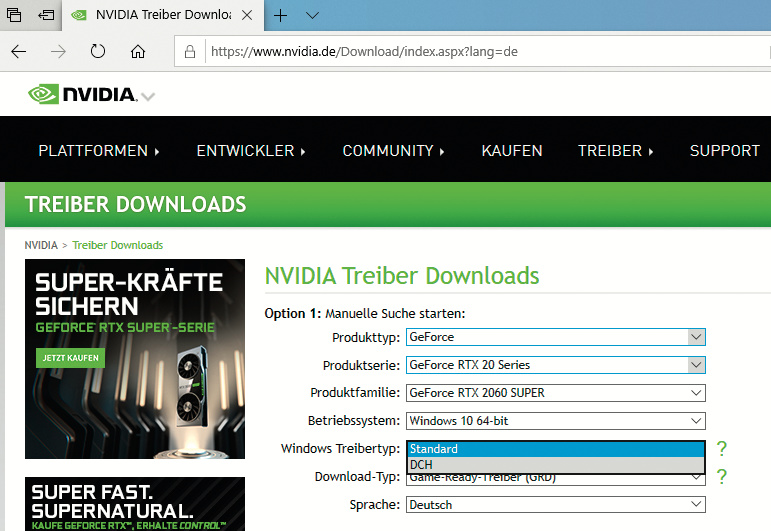Open a new tab with plus icon

pyautogui.click(x=280, y=16)
